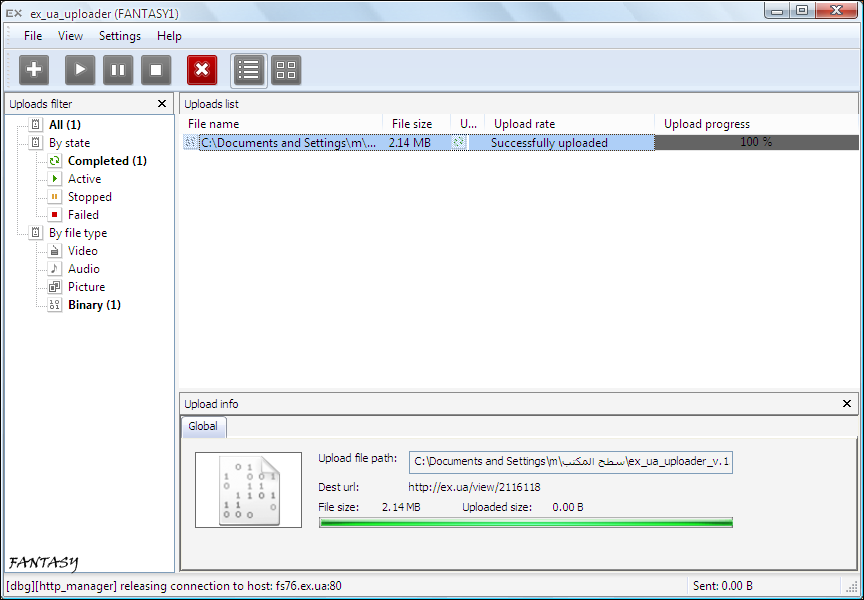Select the By file type node

[x=78, y=233]
